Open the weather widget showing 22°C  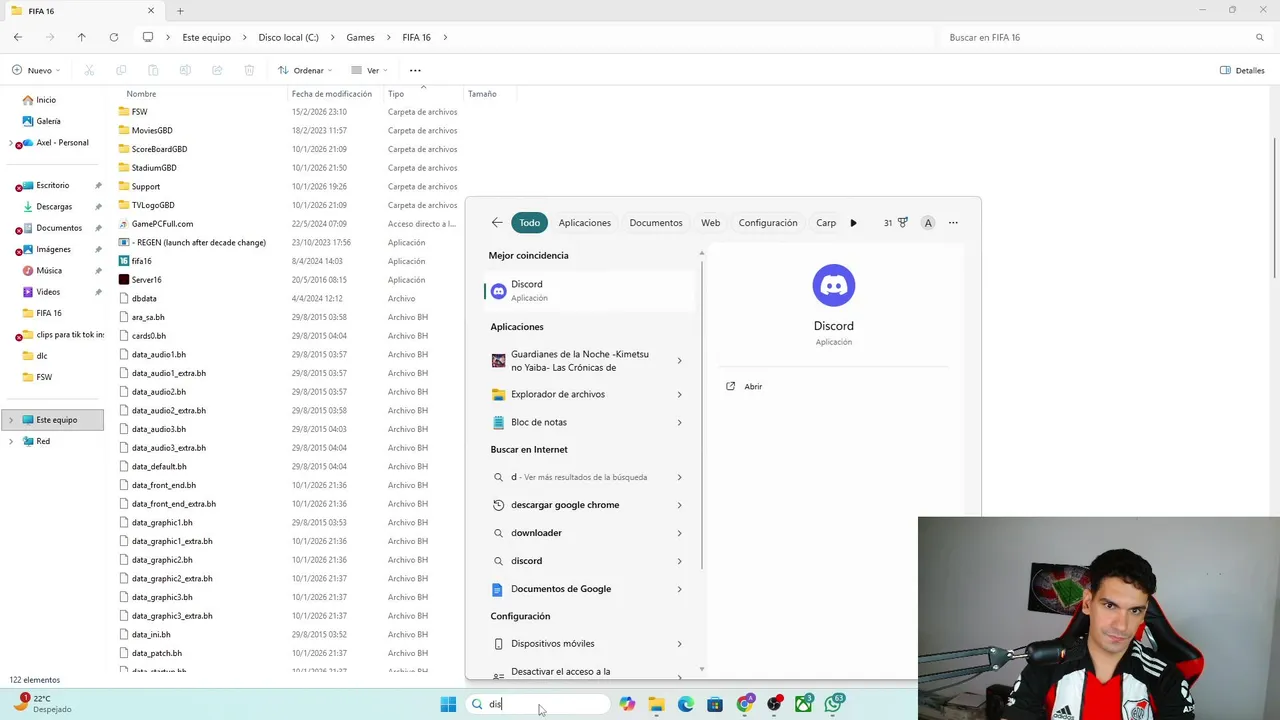point(42,704)
